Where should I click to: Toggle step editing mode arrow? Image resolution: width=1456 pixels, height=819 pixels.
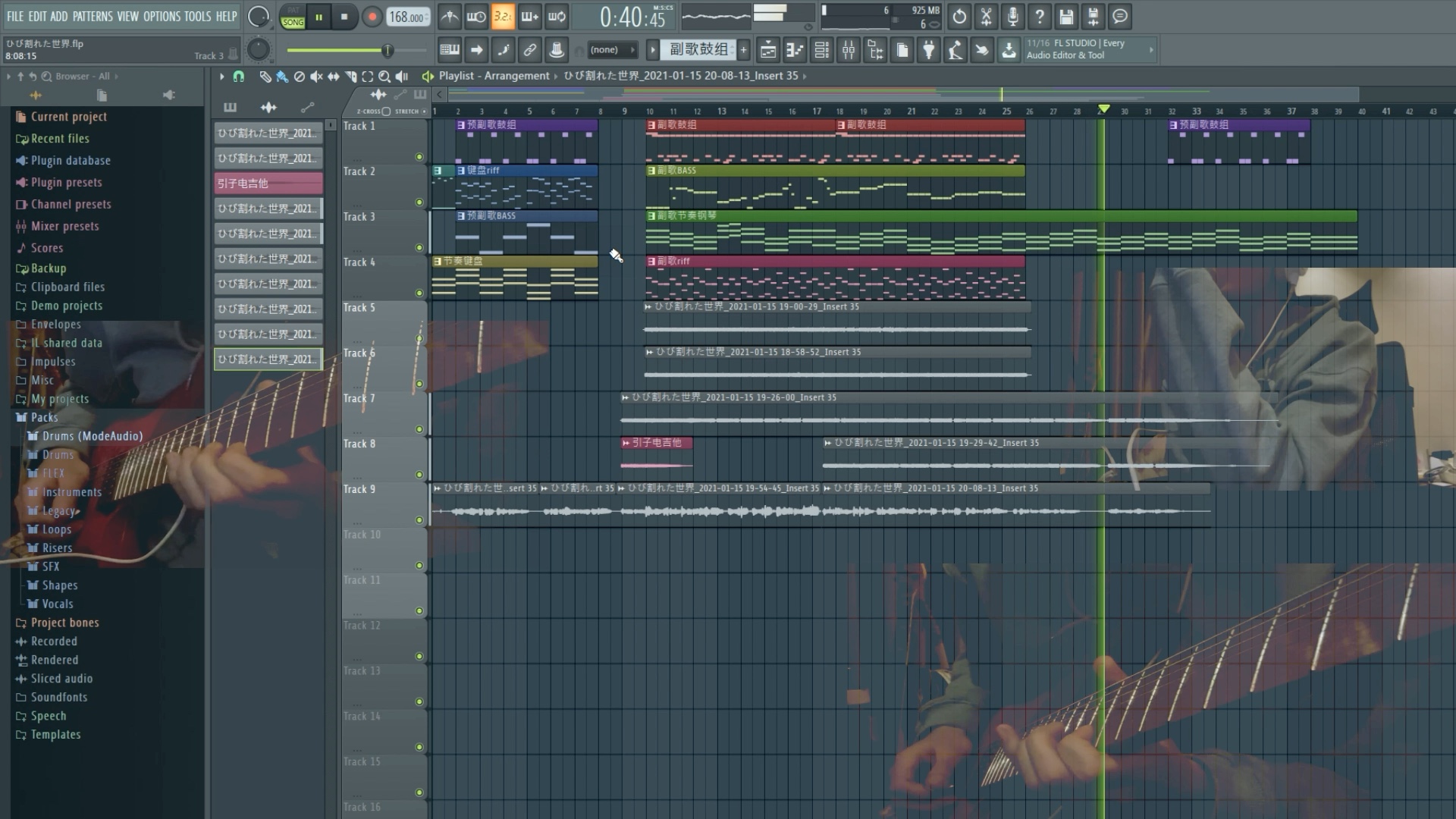pos(476,50)
